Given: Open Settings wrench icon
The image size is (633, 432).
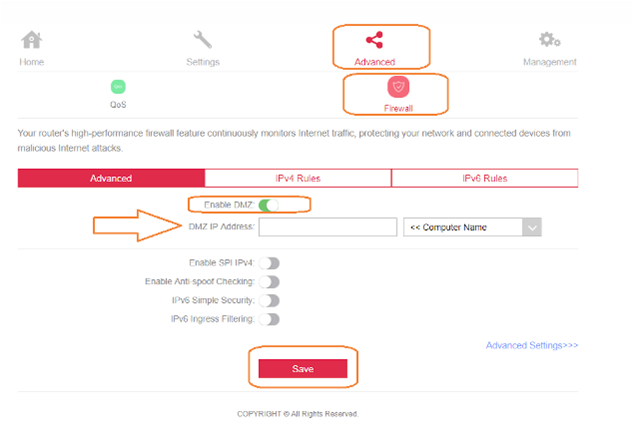Looking at the screenshot, I should click(203, 40).
